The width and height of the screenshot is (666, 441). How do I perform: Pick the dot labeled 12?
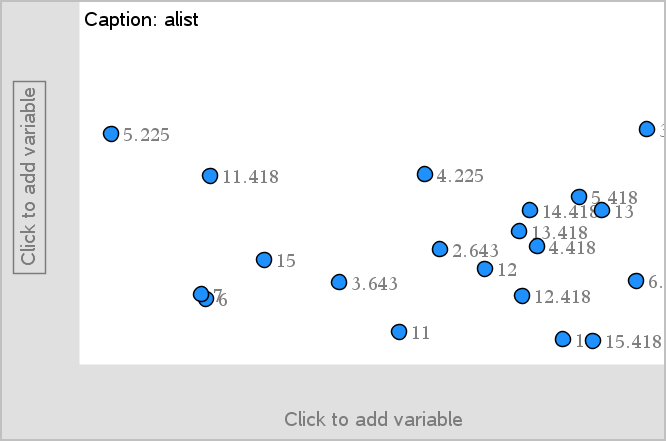tap(485, 269)
